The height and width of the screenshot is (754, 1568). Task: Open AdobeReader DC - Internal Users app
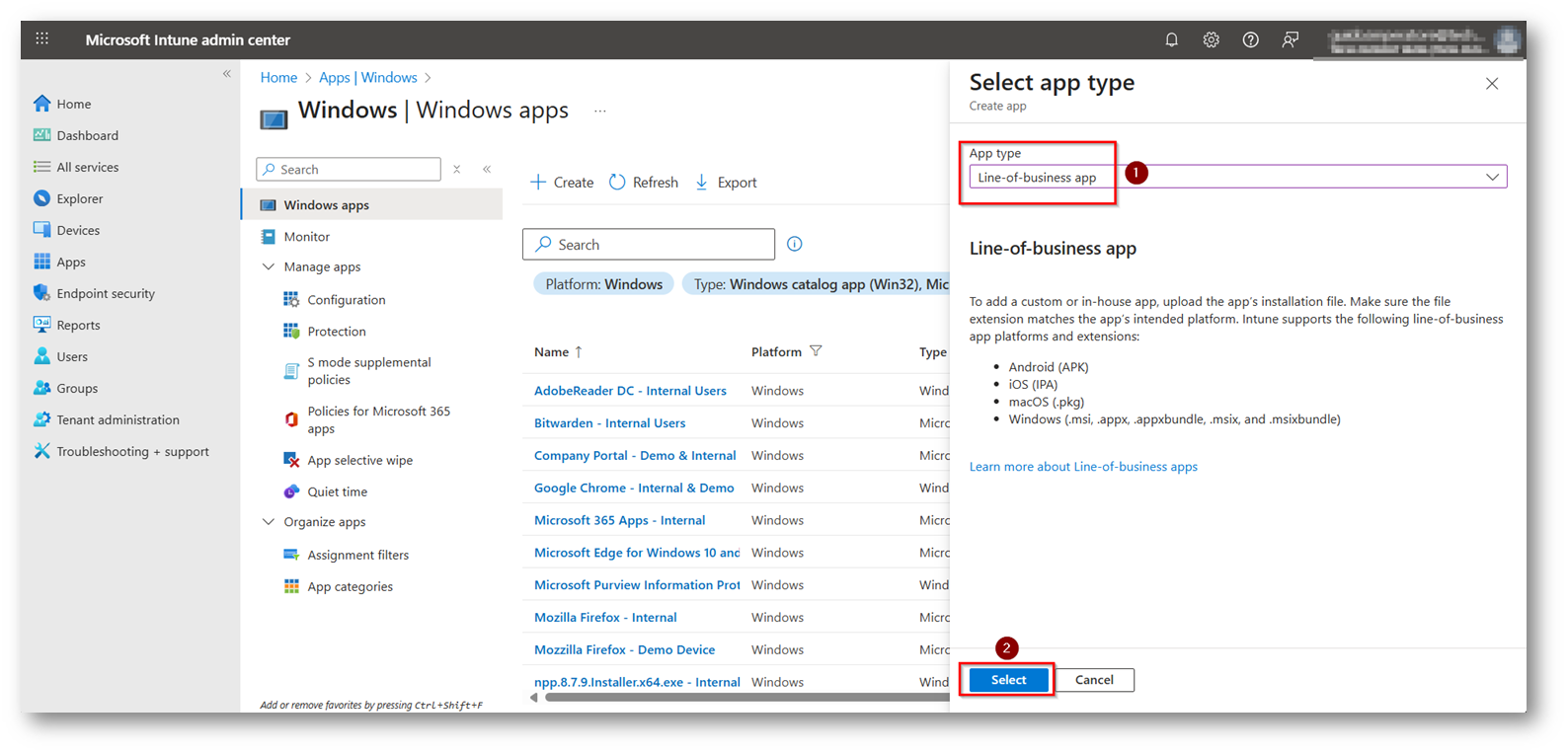point(630,391)
